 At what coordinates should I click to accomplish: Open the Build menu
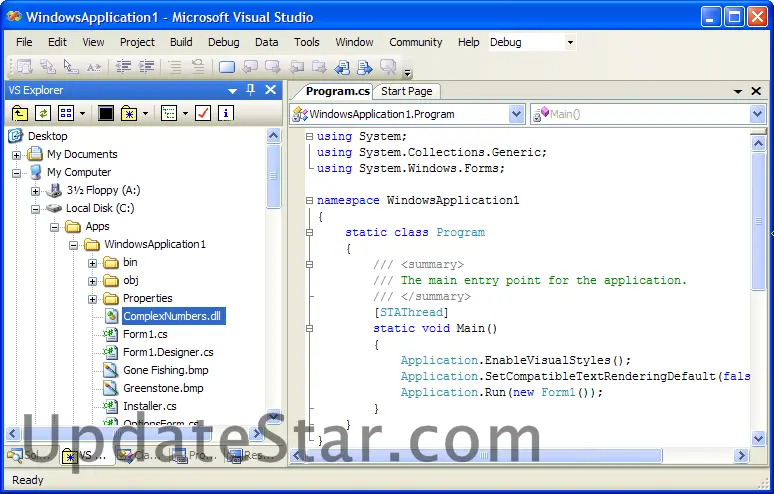(x=181, y=42)
